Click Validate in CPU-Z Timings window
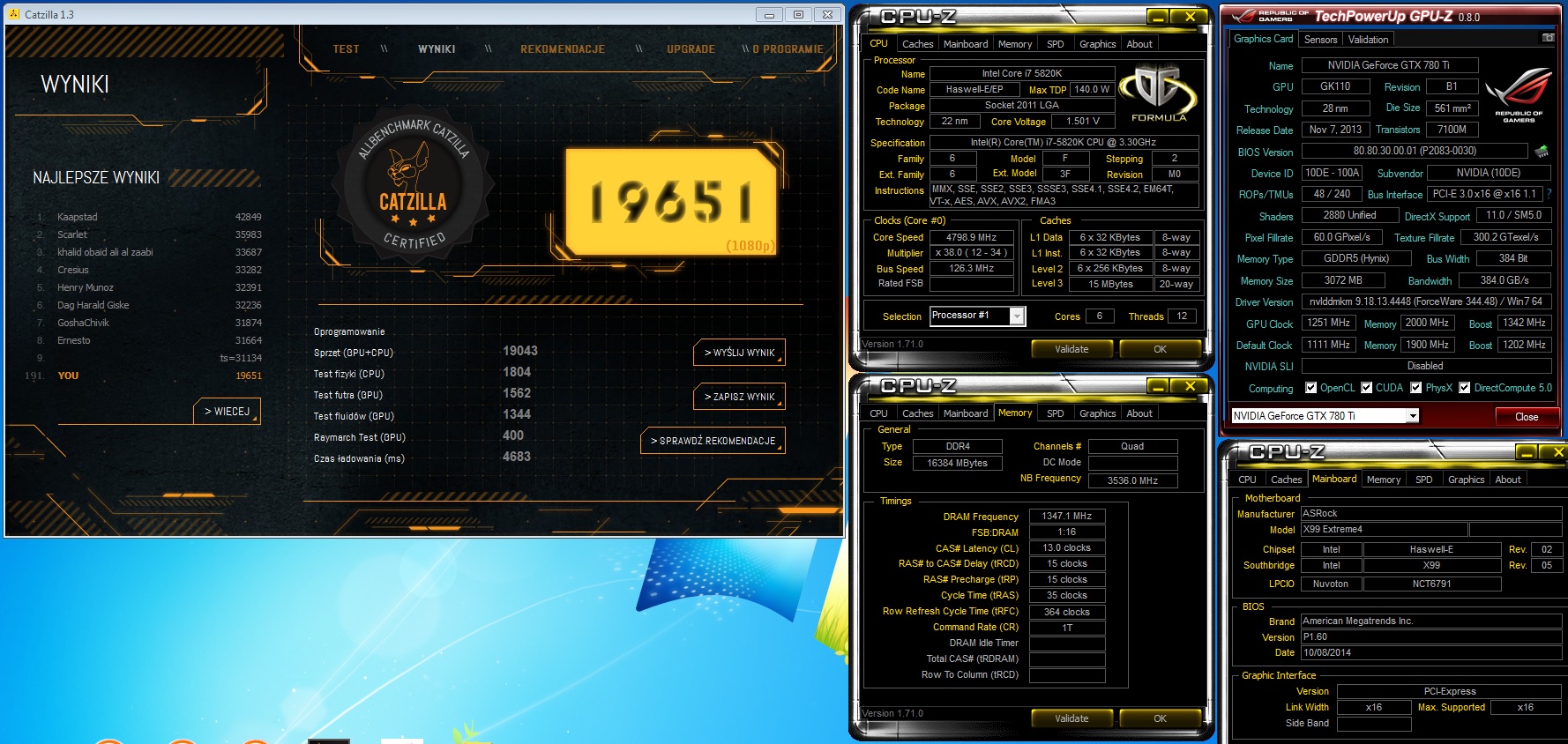Screen dimensions: 1568x744 click(x=1071, y=718)
